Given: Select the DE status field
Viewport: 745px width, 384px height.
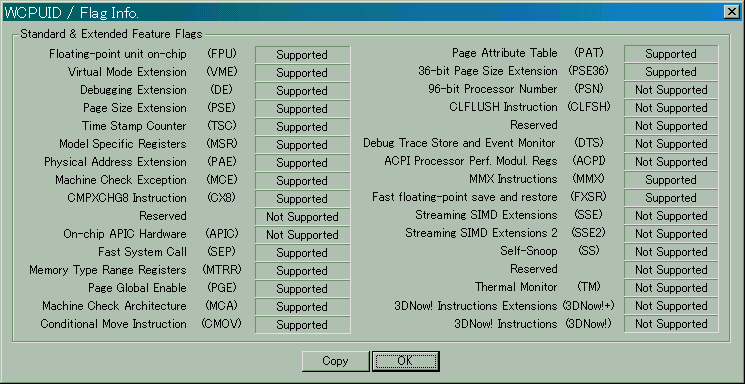Looking at the screenshot, I should [x=302, y=91].
